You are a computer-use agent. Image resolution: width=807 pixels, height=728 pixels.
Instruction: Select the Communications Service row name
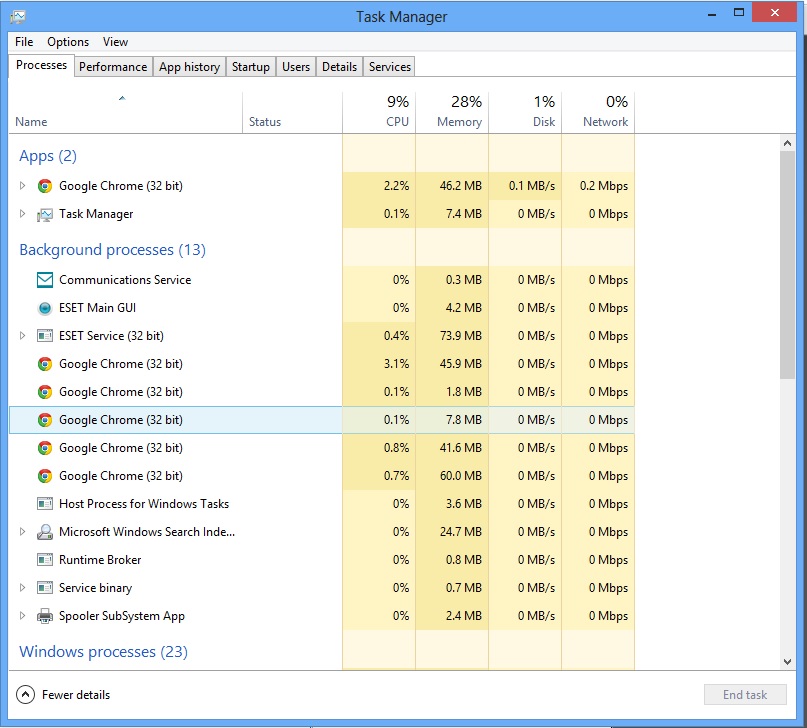coord(125,280)
